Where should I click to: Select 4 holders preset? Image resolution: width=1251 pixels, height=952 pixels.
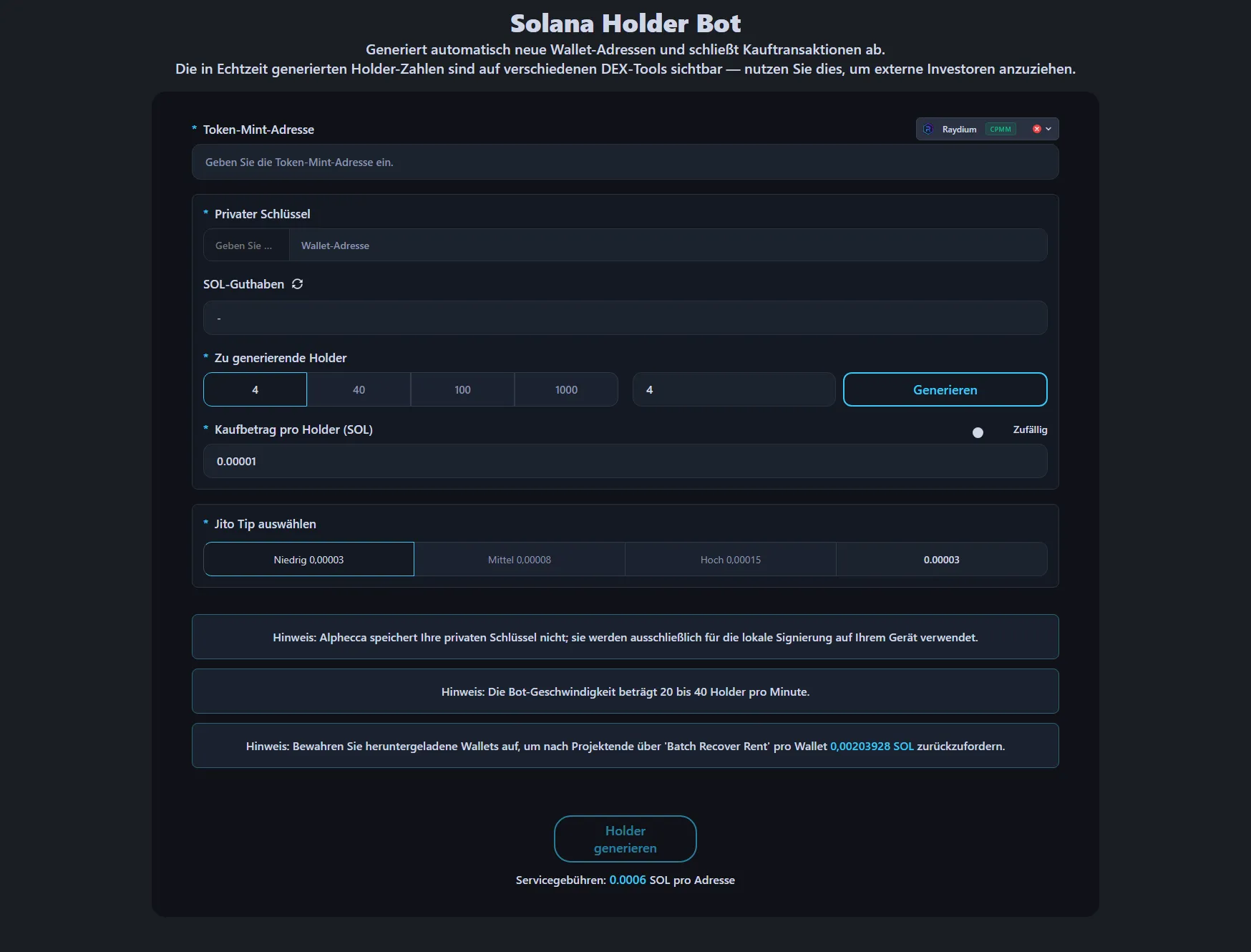click(255, 390)
